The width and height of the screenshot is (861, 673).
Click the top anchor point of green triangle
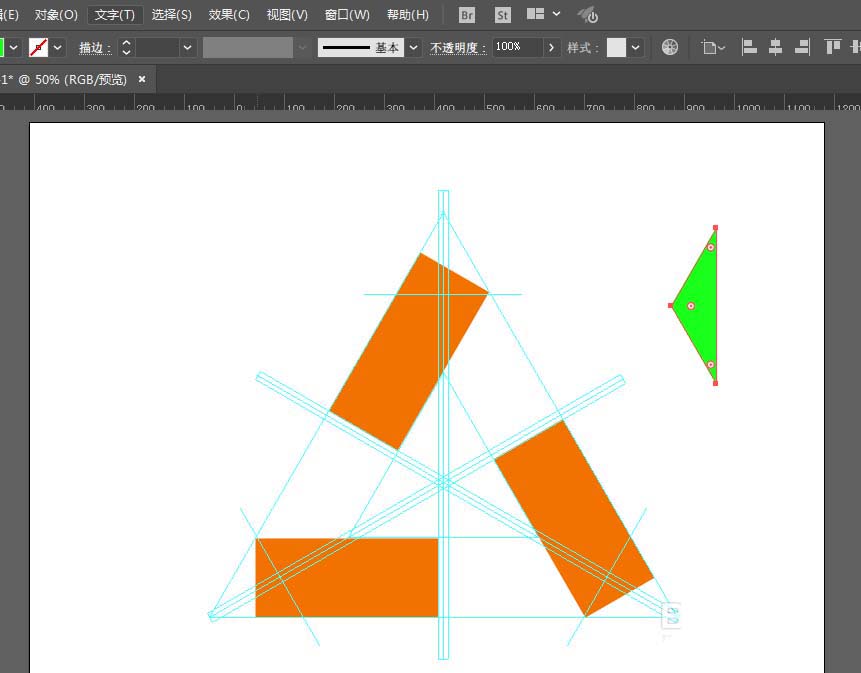(715, 227)
